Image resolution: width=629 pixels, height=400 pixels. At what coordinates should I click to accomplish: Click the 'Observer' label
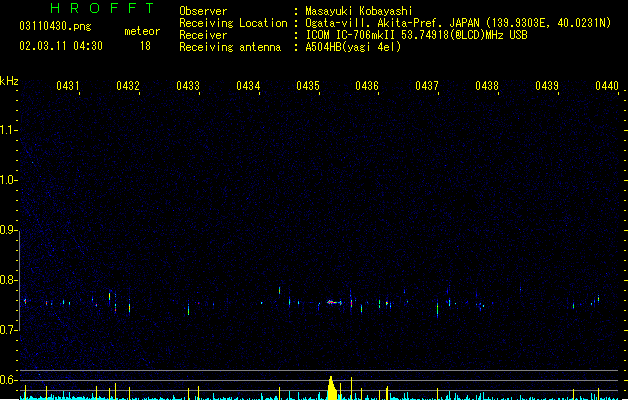pos(203,11)
